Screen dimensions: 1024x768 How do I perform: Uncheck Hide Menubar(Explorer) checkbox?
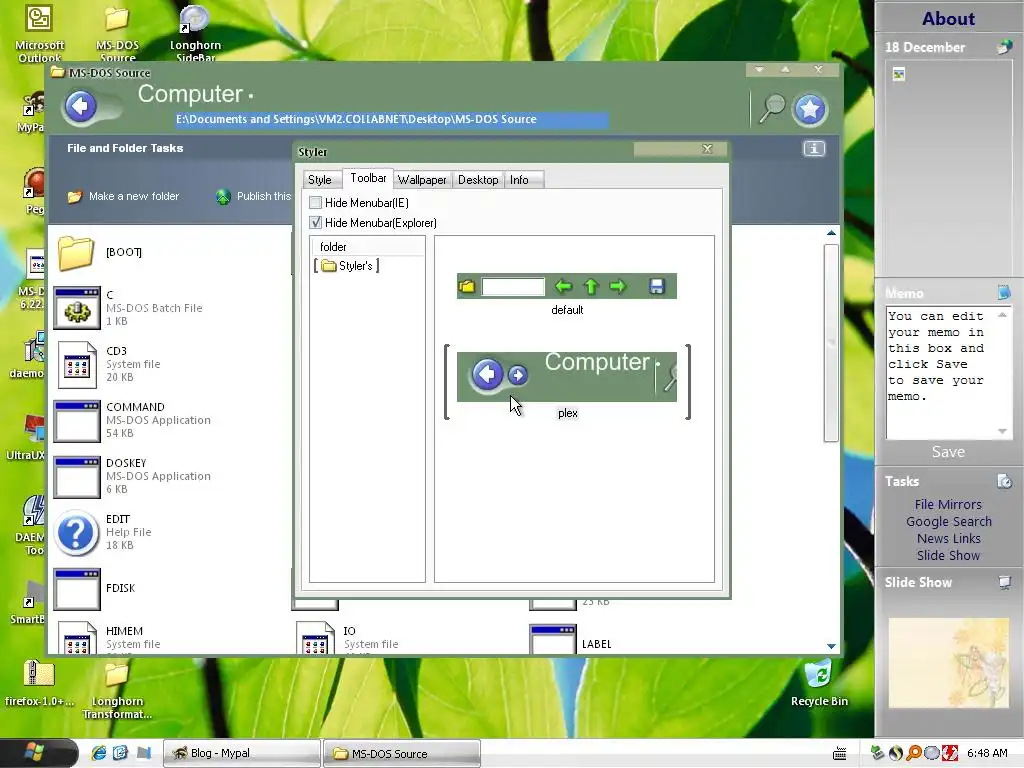tap(315, 223)
